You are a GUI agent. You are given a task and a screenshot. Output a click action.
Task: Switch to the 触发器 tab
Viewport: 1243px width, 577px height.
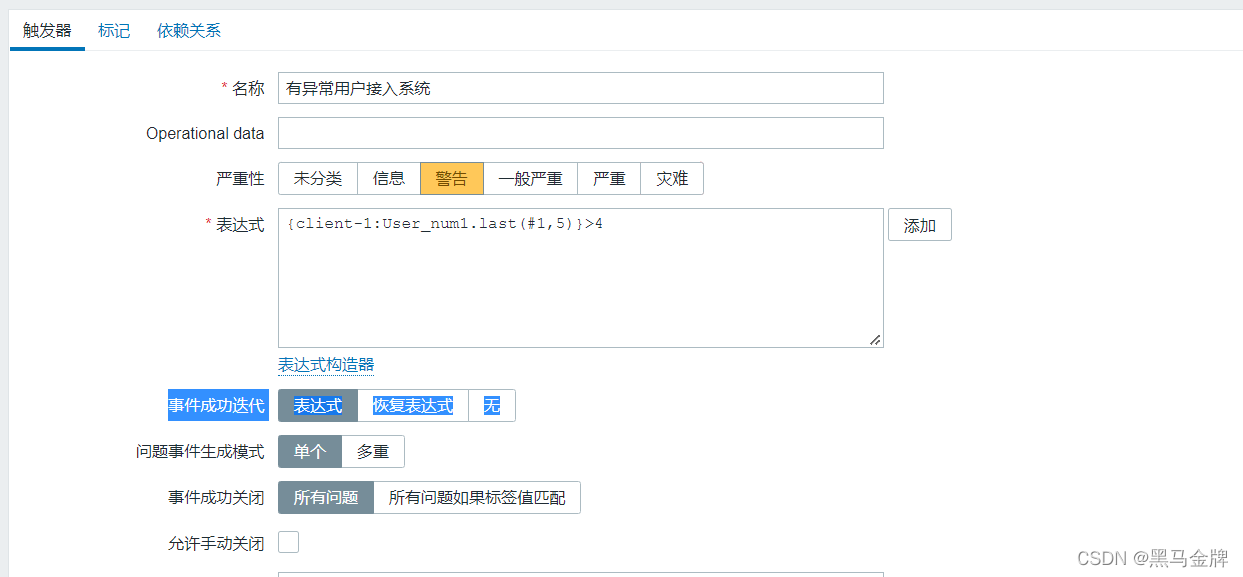pos(47,30)
